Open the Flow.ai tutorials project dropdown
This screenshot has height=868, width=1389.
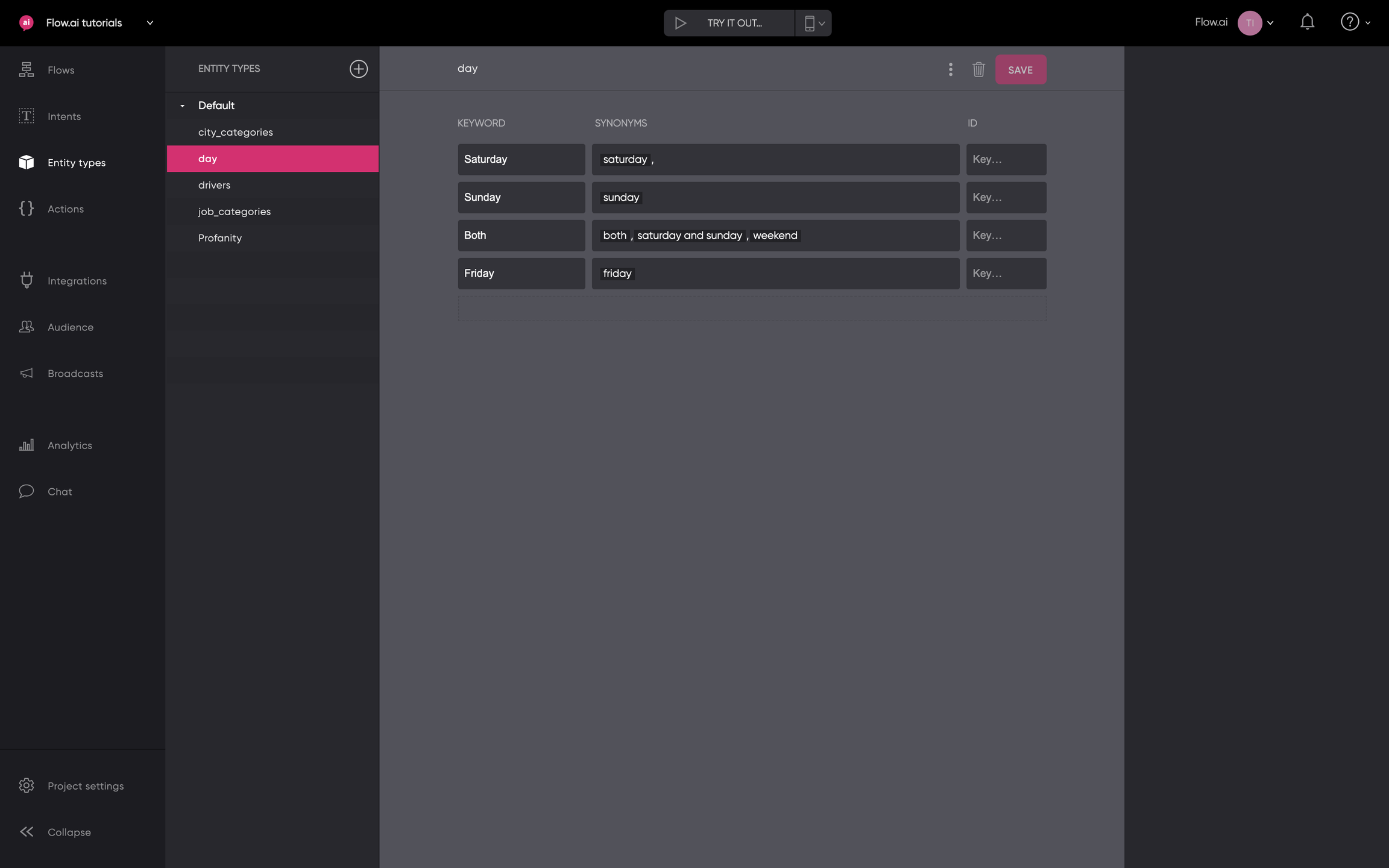pyautogui.click(x=150, y=23)
